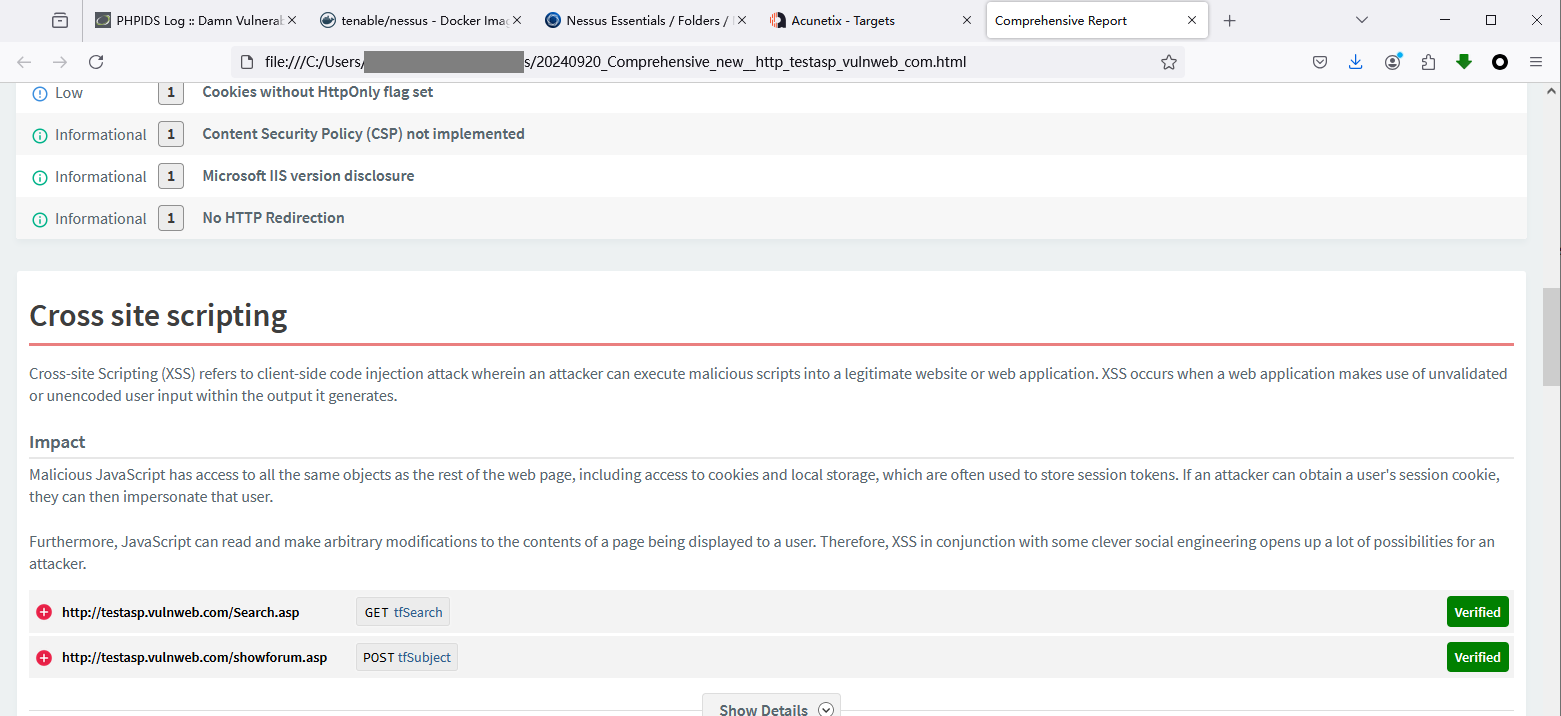Click Microsoft IIS version disclosure entry

click(x=308, y=176)
